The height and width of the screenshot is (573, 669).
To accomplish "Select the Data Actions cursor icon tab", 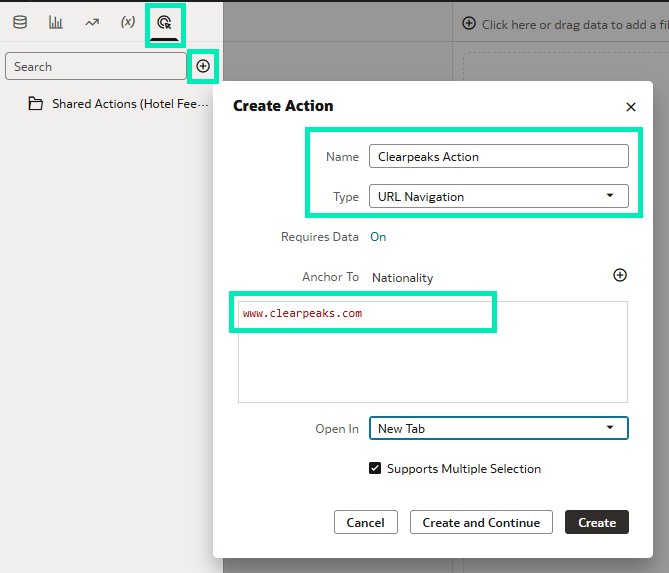I will (x=164, y=23).
